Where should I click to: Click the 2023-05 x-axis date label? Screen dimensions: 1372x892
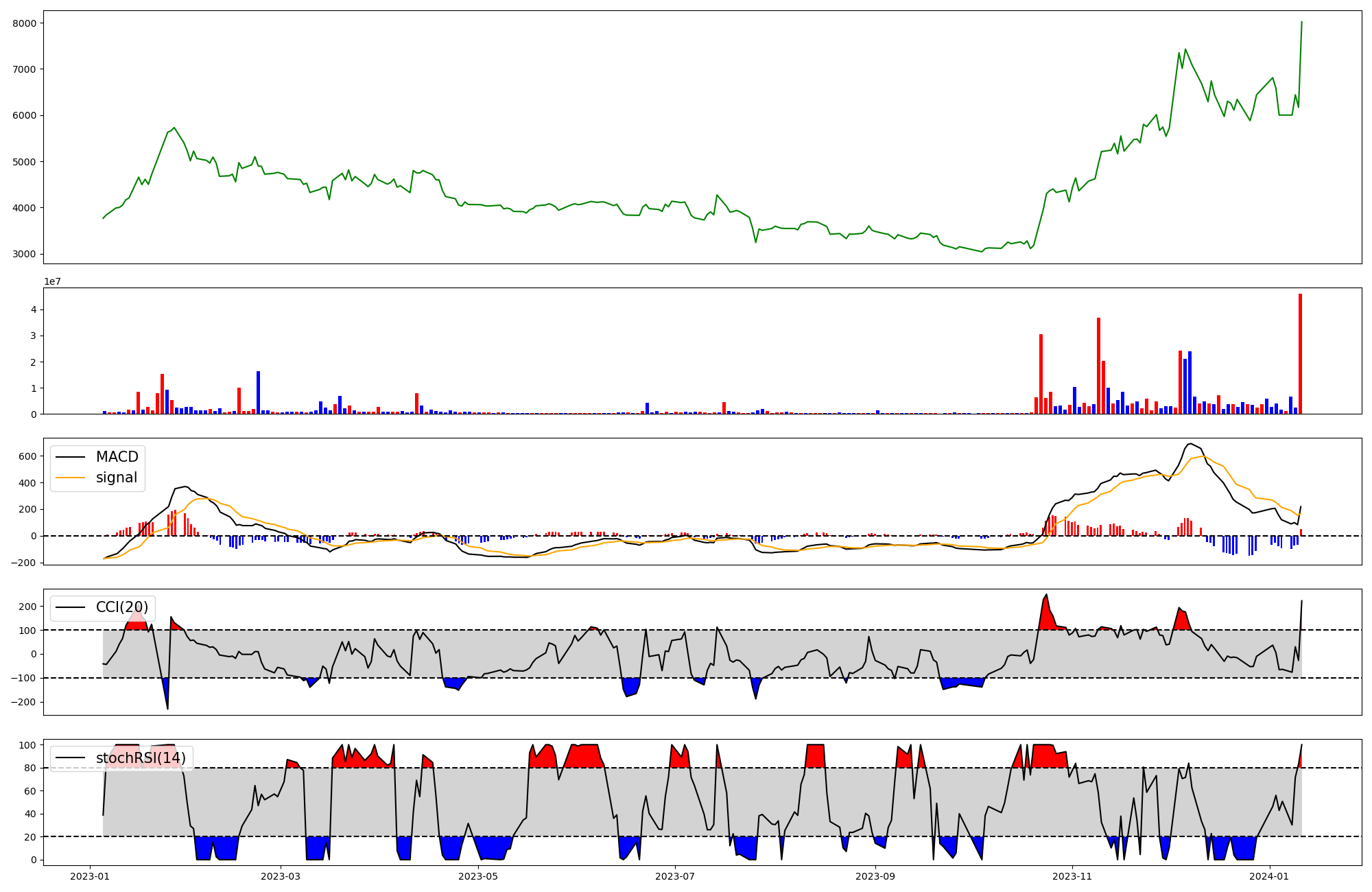477,876
